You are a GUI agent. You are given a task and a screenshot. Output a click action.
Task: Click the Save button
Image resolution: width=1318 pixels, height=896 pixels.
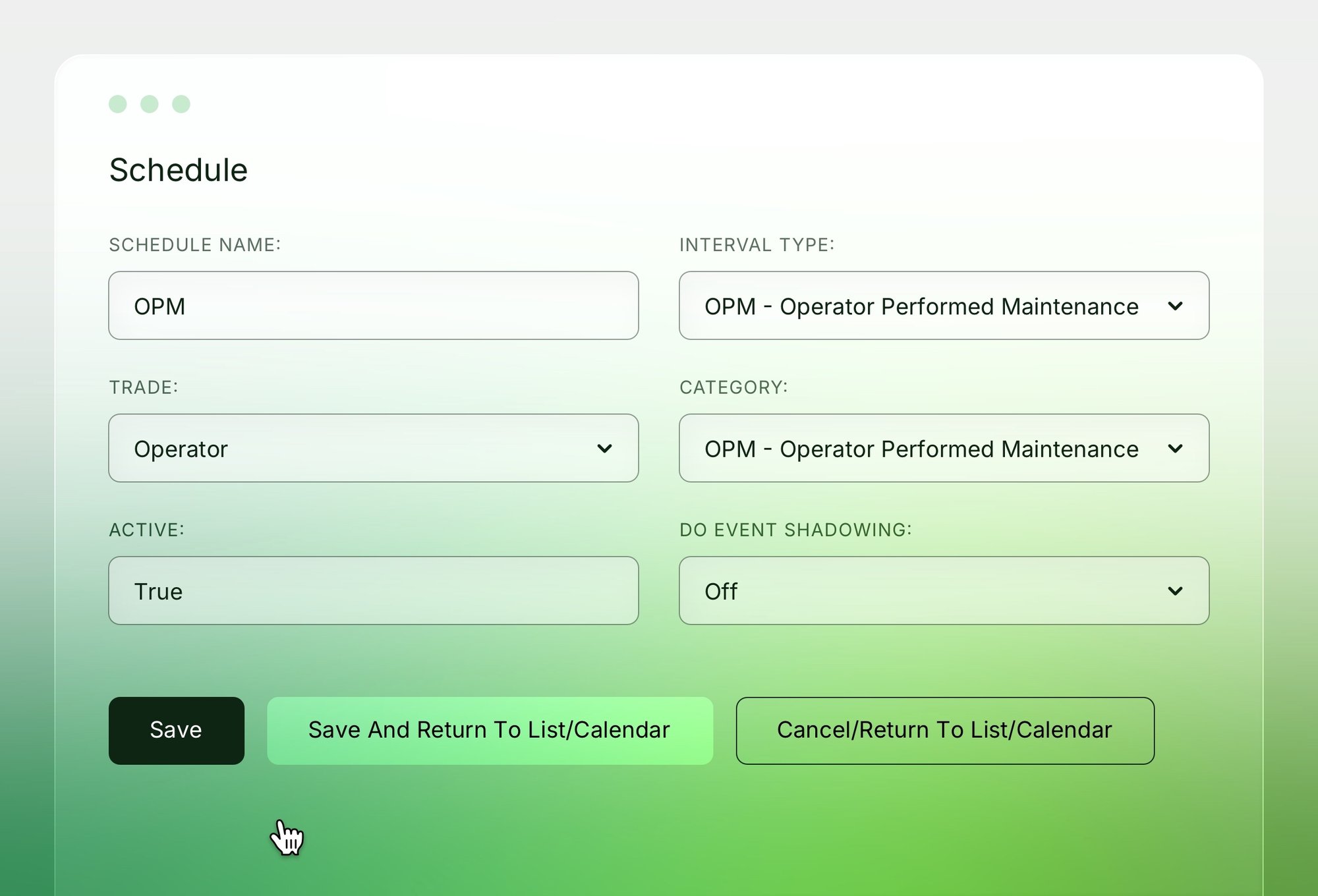177,731
